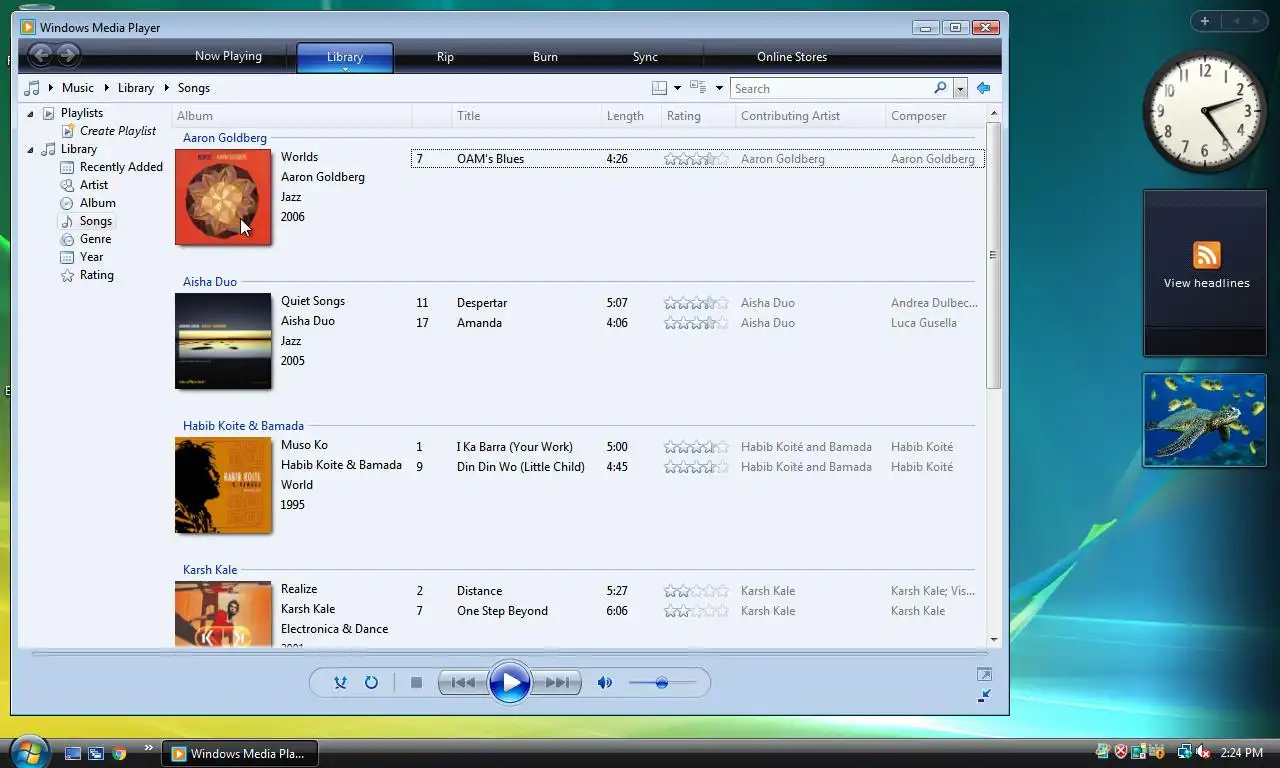1280x768 pixels.
Task: Turn on shuffle playback
Action: [x=340, y=683]
